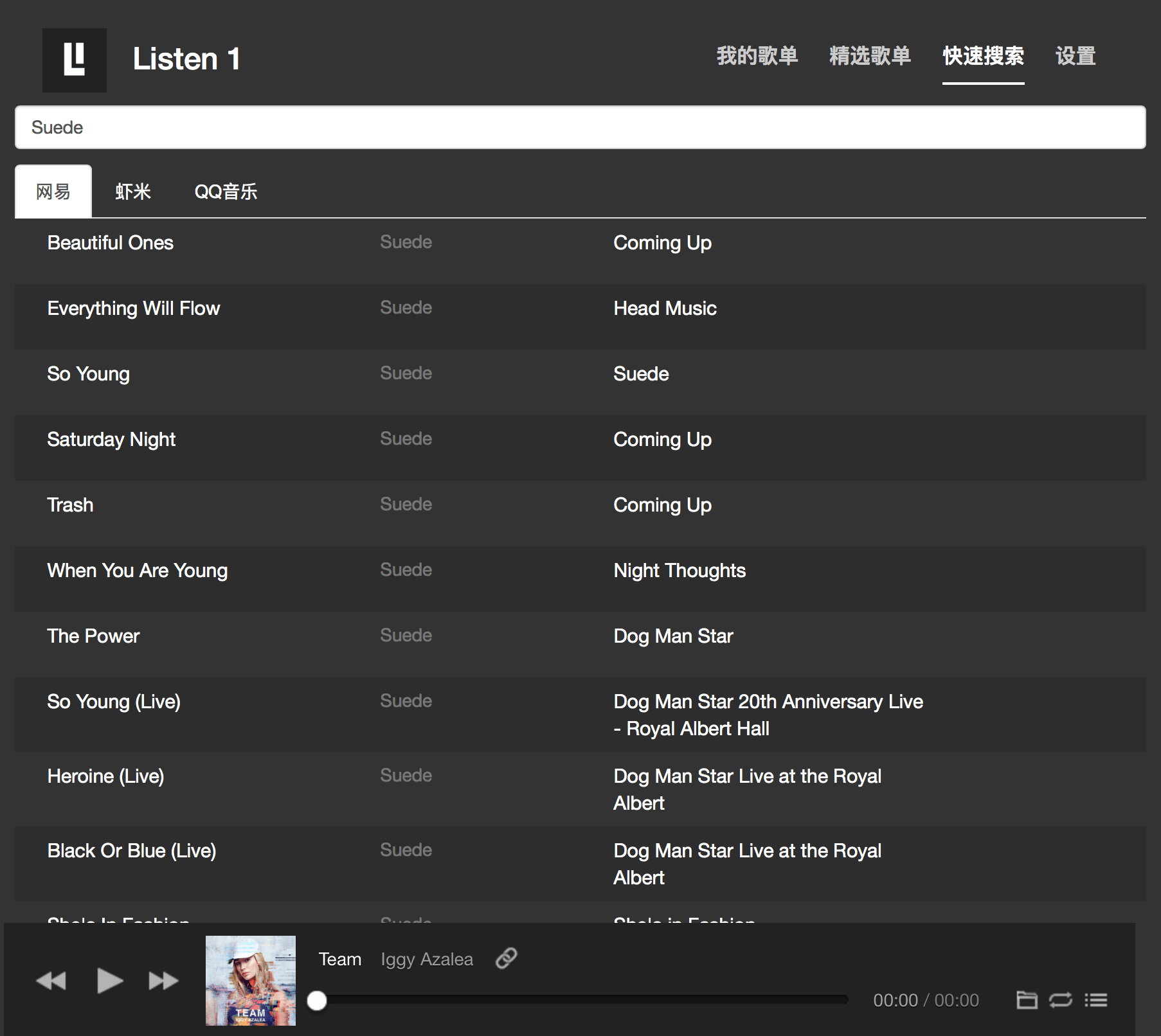
Task: Play the song So Young
Action: coord(89,374)
